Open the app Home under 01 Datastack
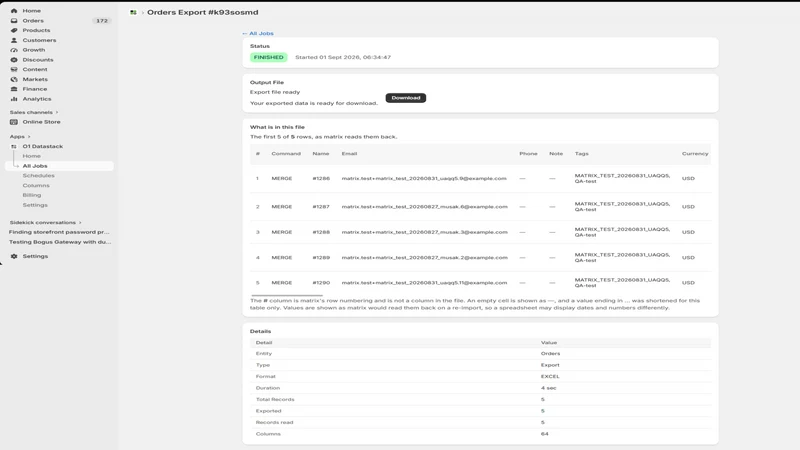 click(31, 156)
